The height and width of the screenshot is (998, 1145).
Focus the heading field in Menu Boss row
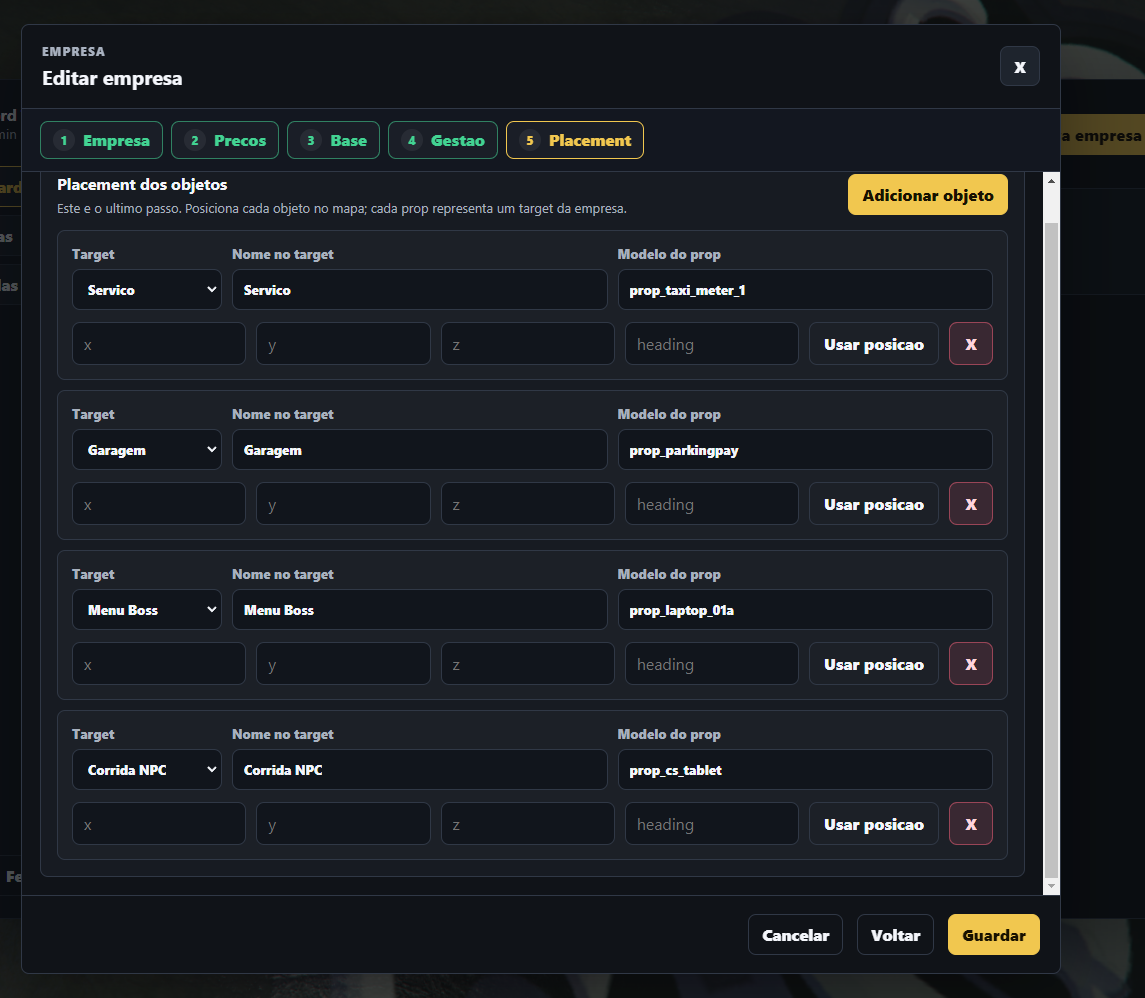pyautogui.click(x=712, y=664)
